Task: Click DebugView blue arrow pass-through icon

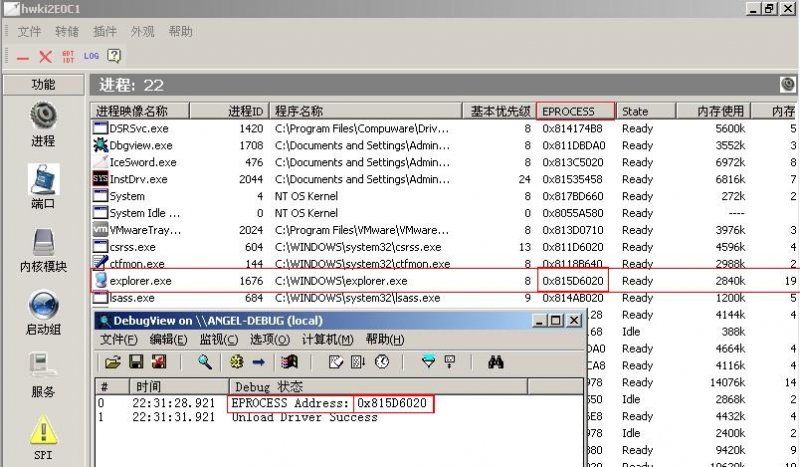Action: (259, 362)
